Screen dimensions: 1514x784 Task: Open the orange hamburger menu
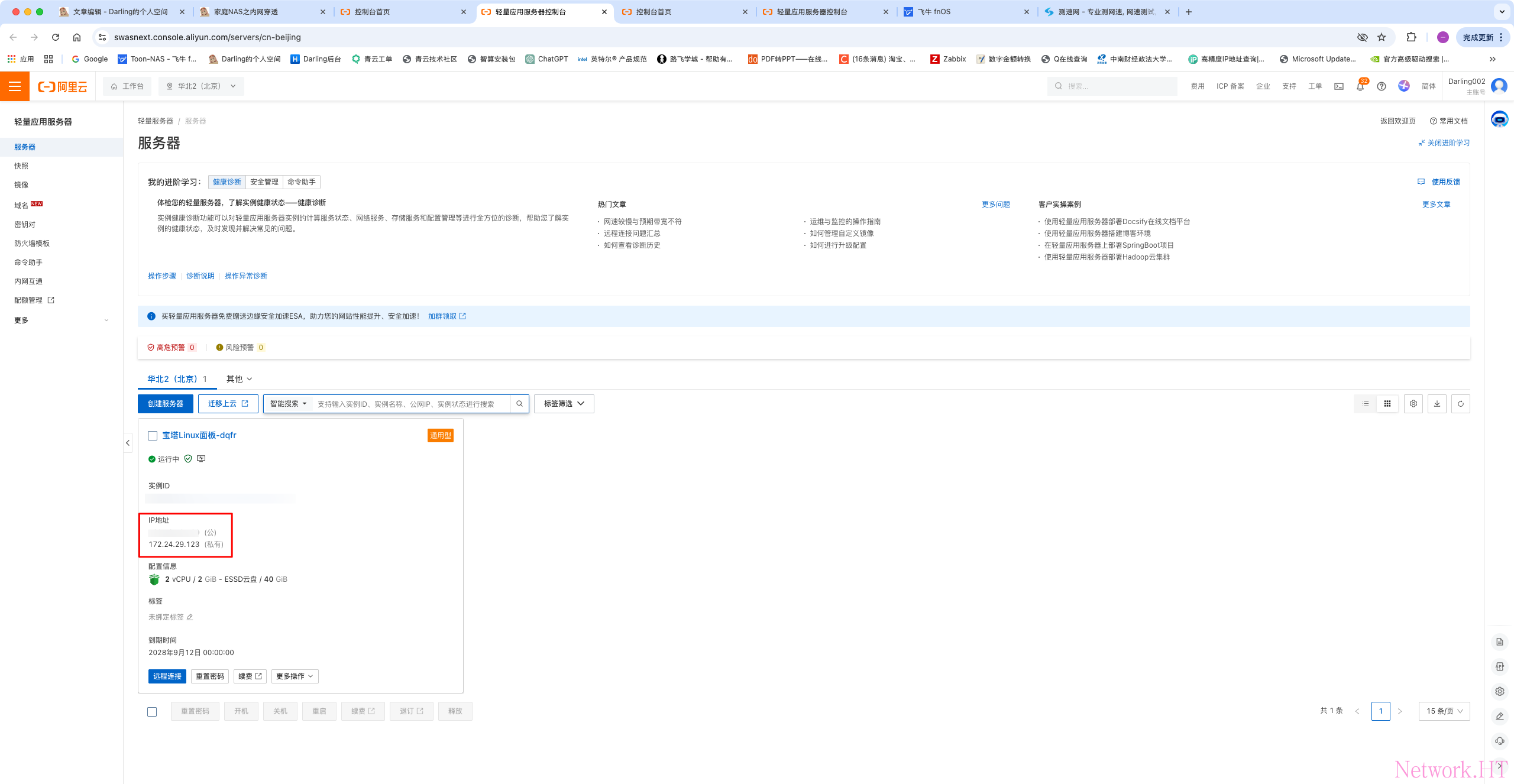pos(15,86)
